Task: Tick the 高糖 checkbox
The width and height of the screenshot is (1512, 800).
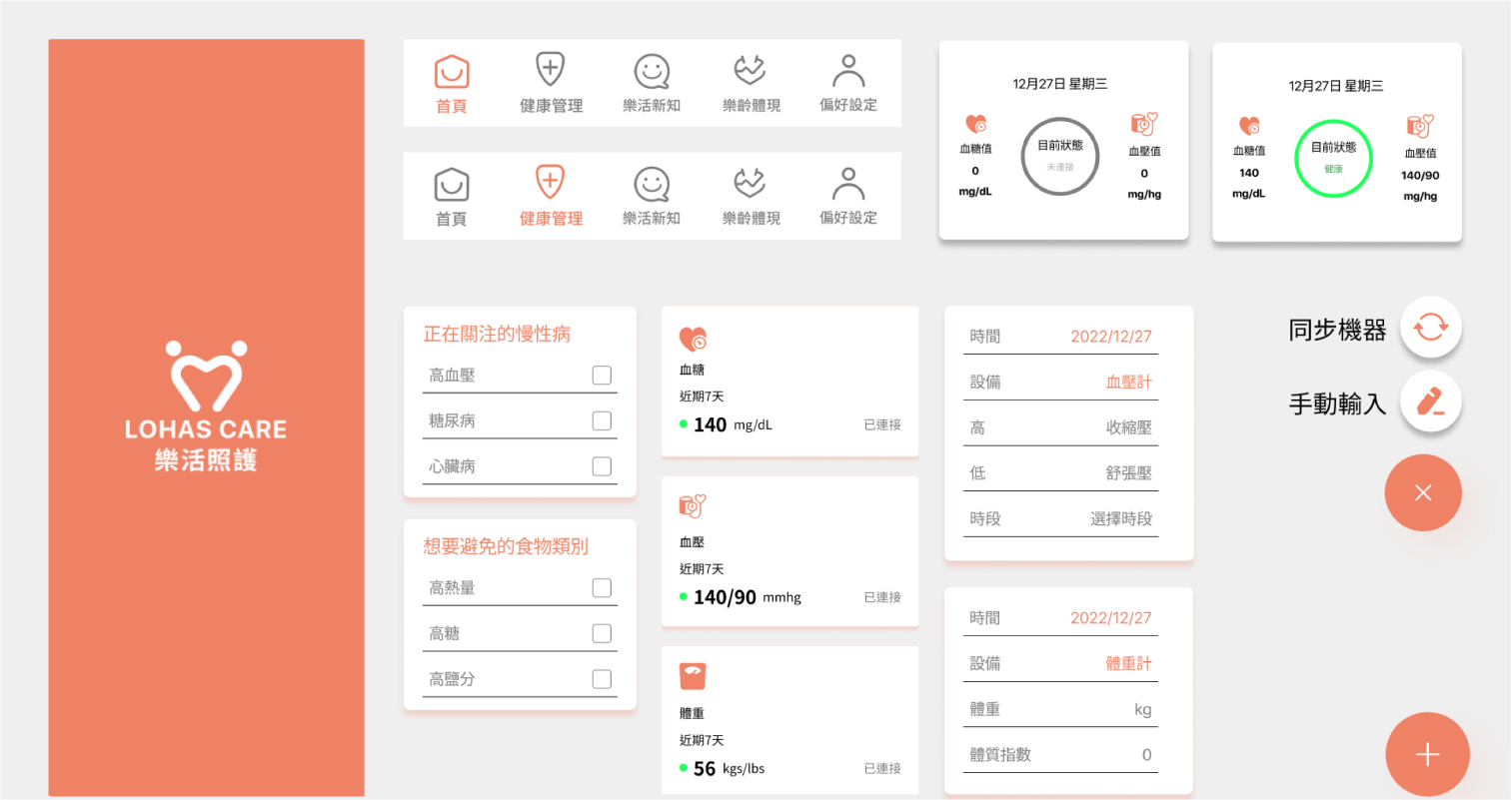Action: pos(602,633)
